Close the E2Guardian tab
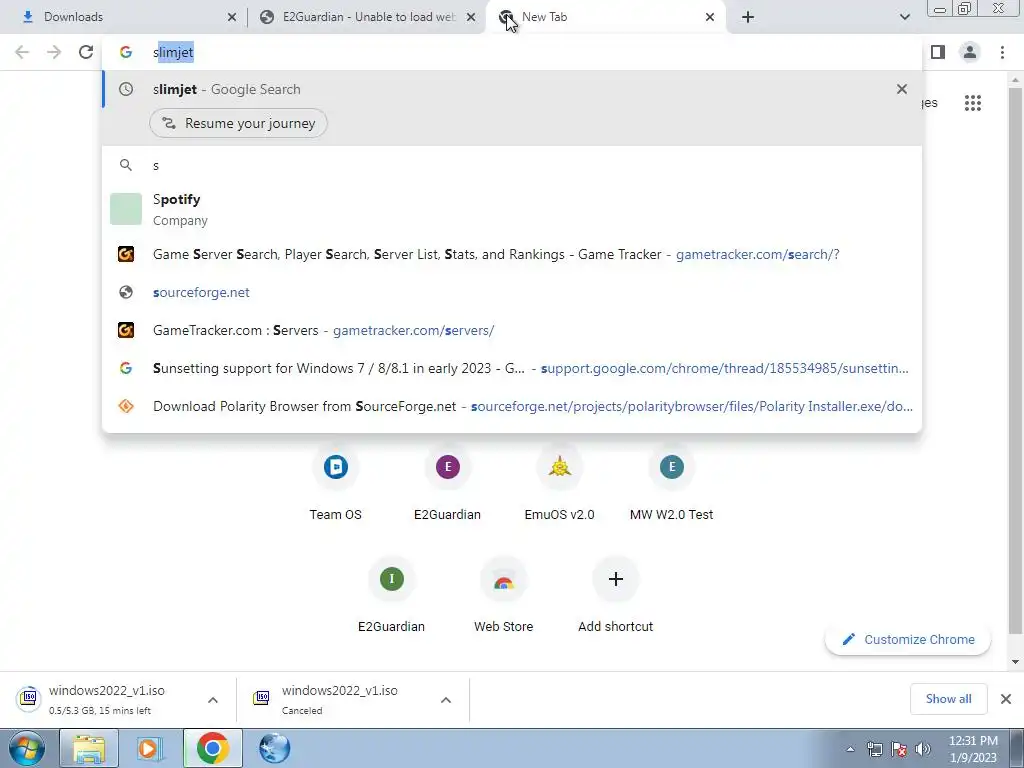This screenshot has height=768, width=1024. (x=471, y=17)
